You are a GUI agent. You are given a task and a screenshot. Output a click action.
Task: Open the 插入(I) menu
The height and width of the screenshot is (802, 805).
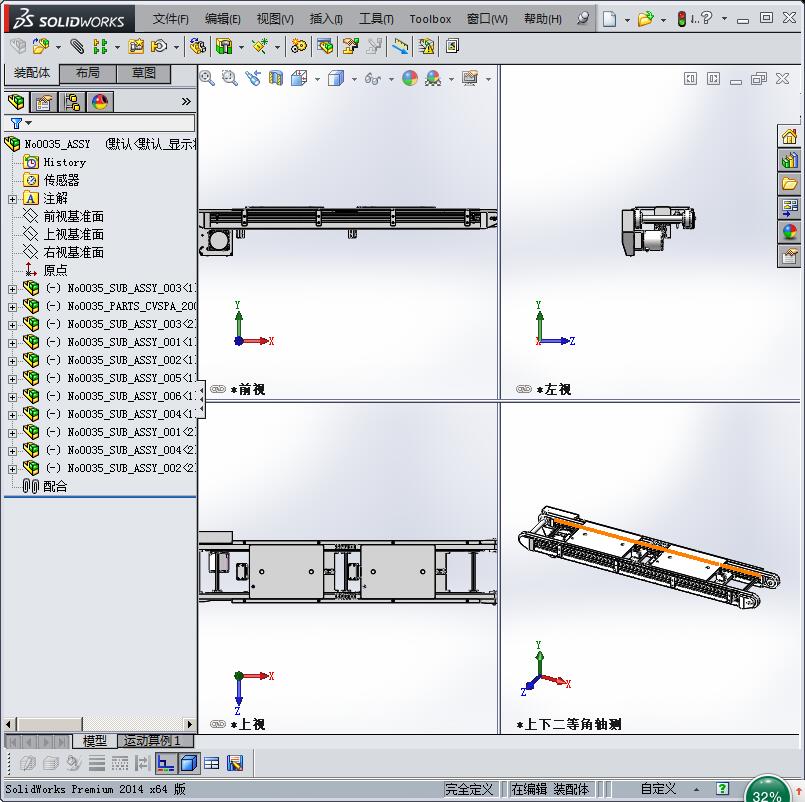point(326,19)
